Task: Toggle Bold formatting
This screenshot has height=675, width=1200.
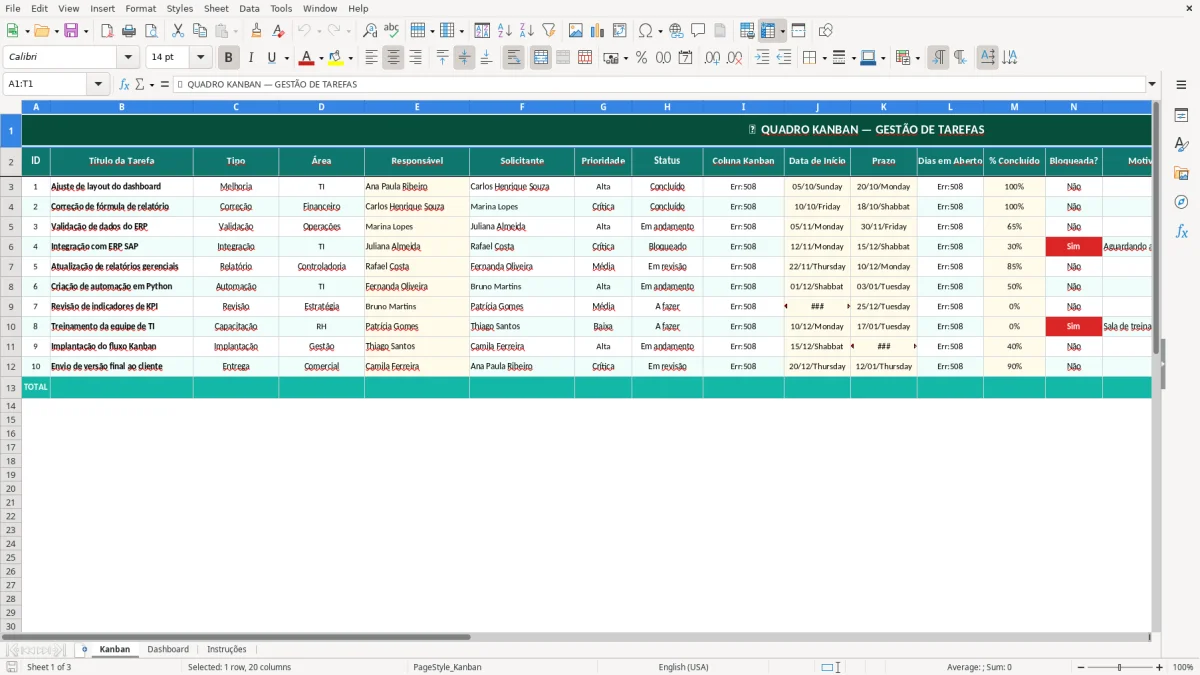Action: pos(229,58)
